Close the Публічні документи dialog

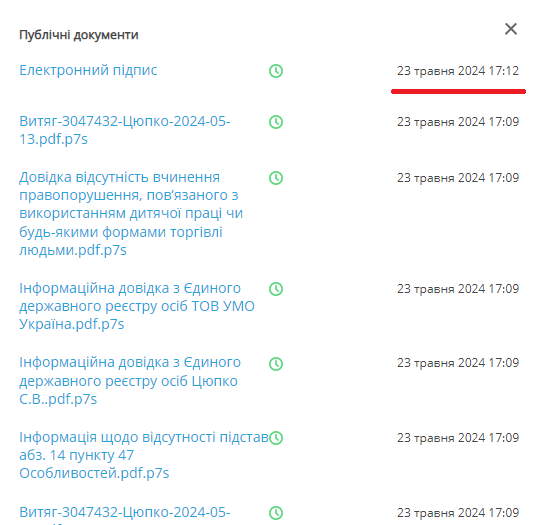coord(511,29)
